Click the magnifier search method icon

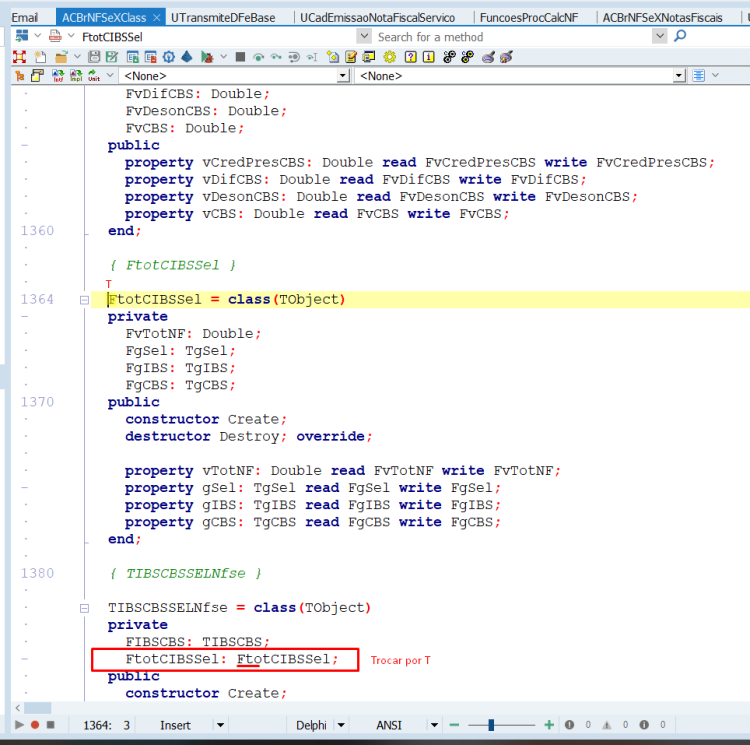click(x=680, y=36)
